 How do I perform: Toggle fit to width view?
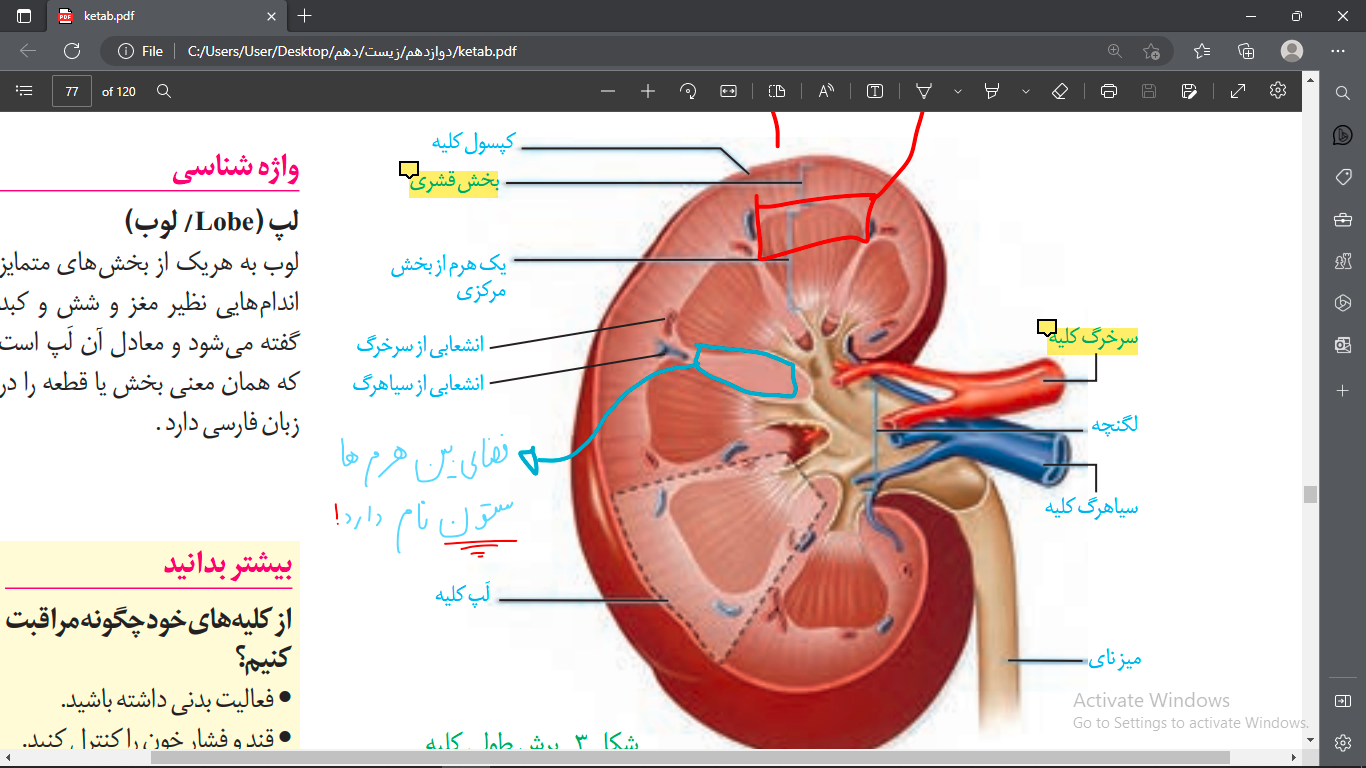point(728,91)
